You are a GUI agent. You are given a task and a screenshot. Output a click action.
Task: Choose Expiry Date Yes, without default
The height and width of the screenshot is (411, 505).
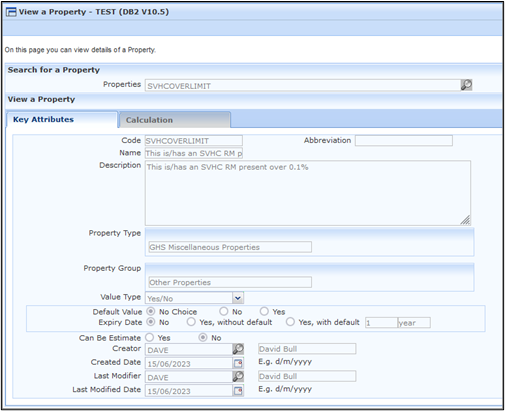click(191, 322)
